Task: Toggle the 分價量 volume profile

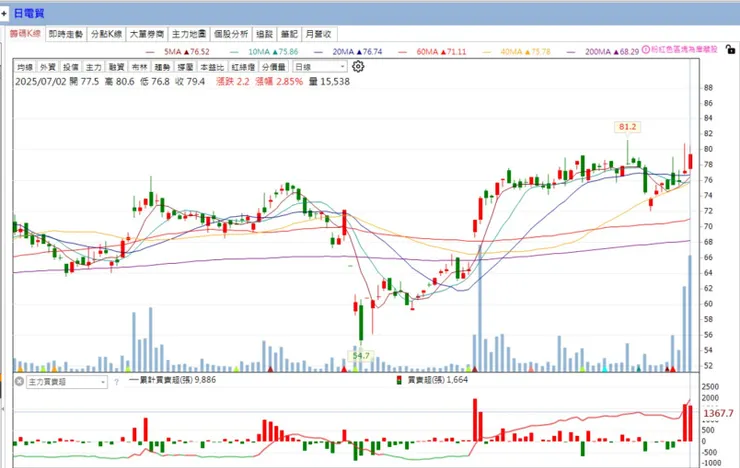Action: 274,67
